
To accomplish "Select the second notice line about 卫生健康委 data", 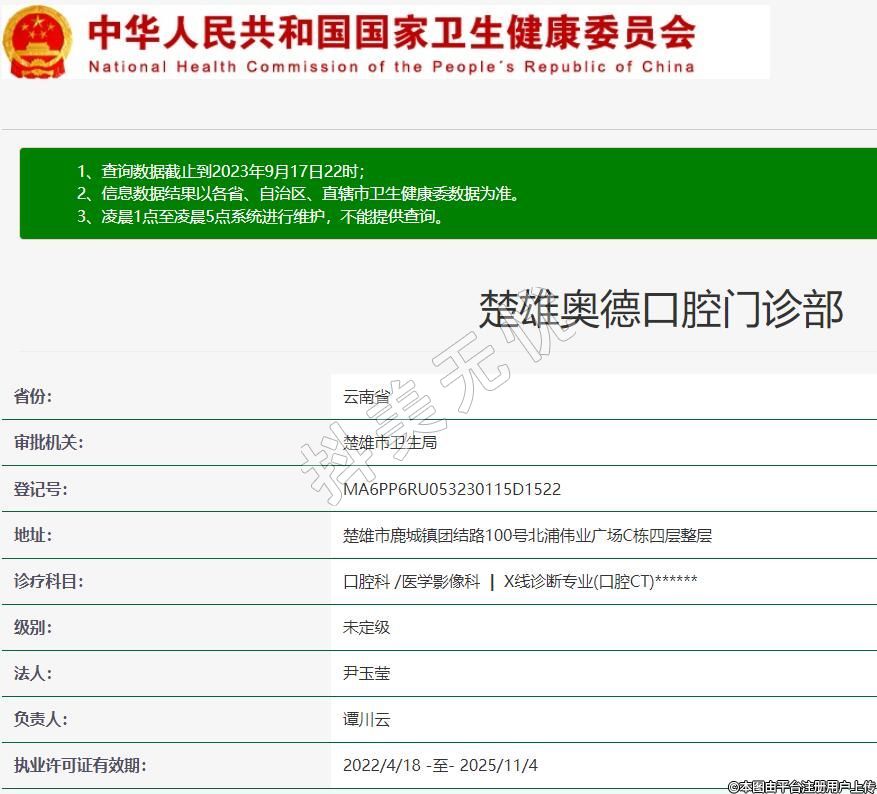I will click(x=298, y=193).
